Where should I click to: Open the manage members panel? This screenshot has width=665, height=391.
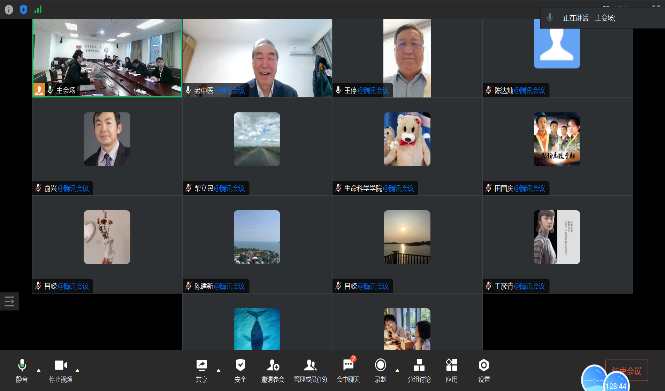(310, 370)
